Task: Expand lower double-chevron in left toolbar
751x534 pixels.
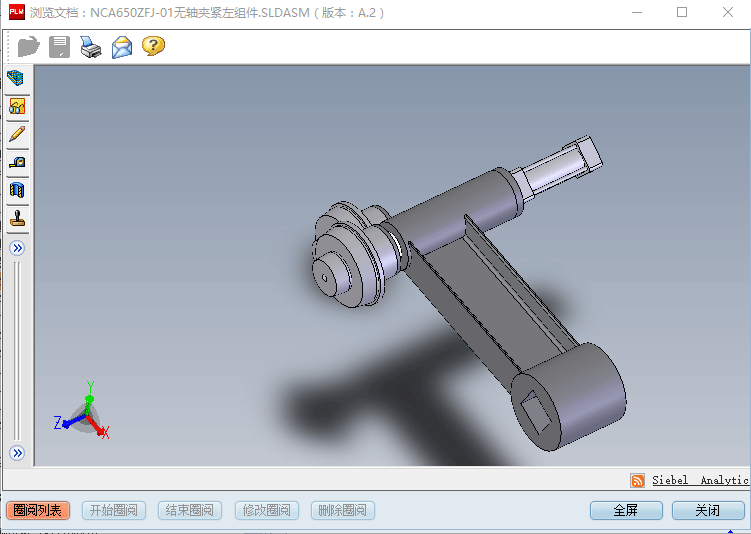Action: click(16, 453)
